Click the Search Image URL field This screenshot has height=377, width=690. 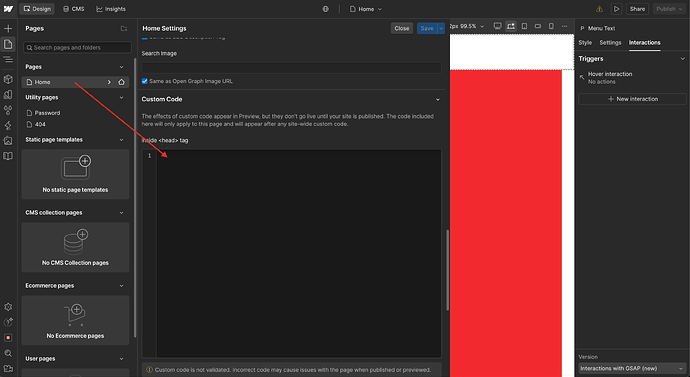[x=291, y=68]
